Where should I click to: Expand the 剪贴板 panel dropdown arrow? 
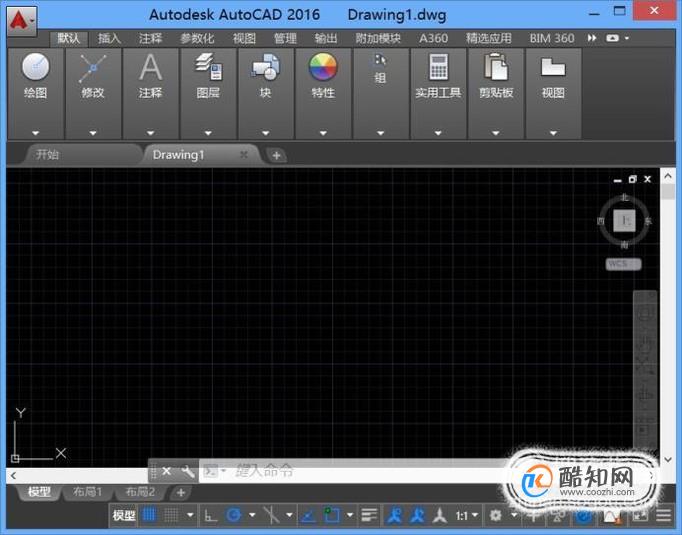495,133
